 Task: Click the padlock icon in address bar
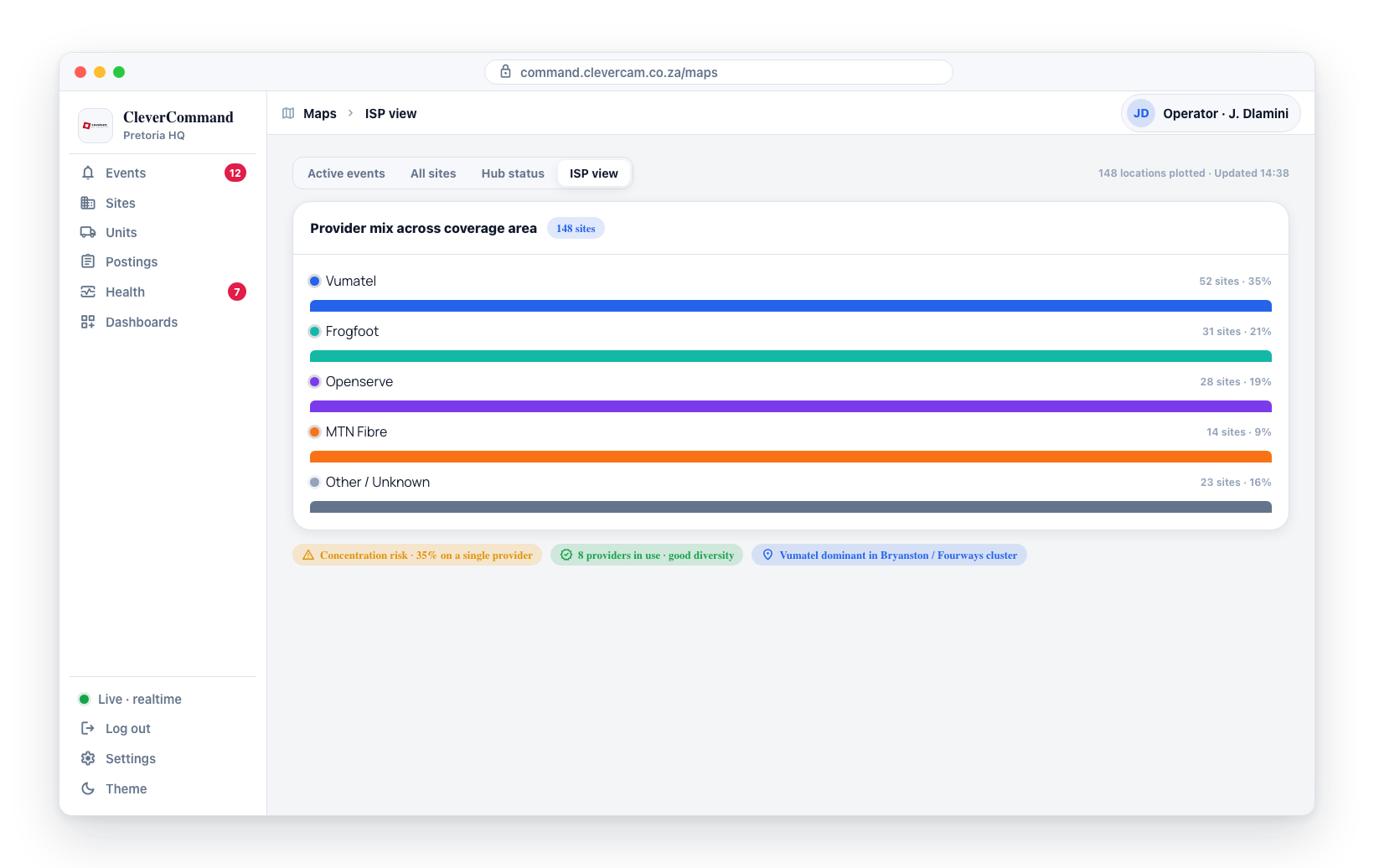[x=505, y=72]
